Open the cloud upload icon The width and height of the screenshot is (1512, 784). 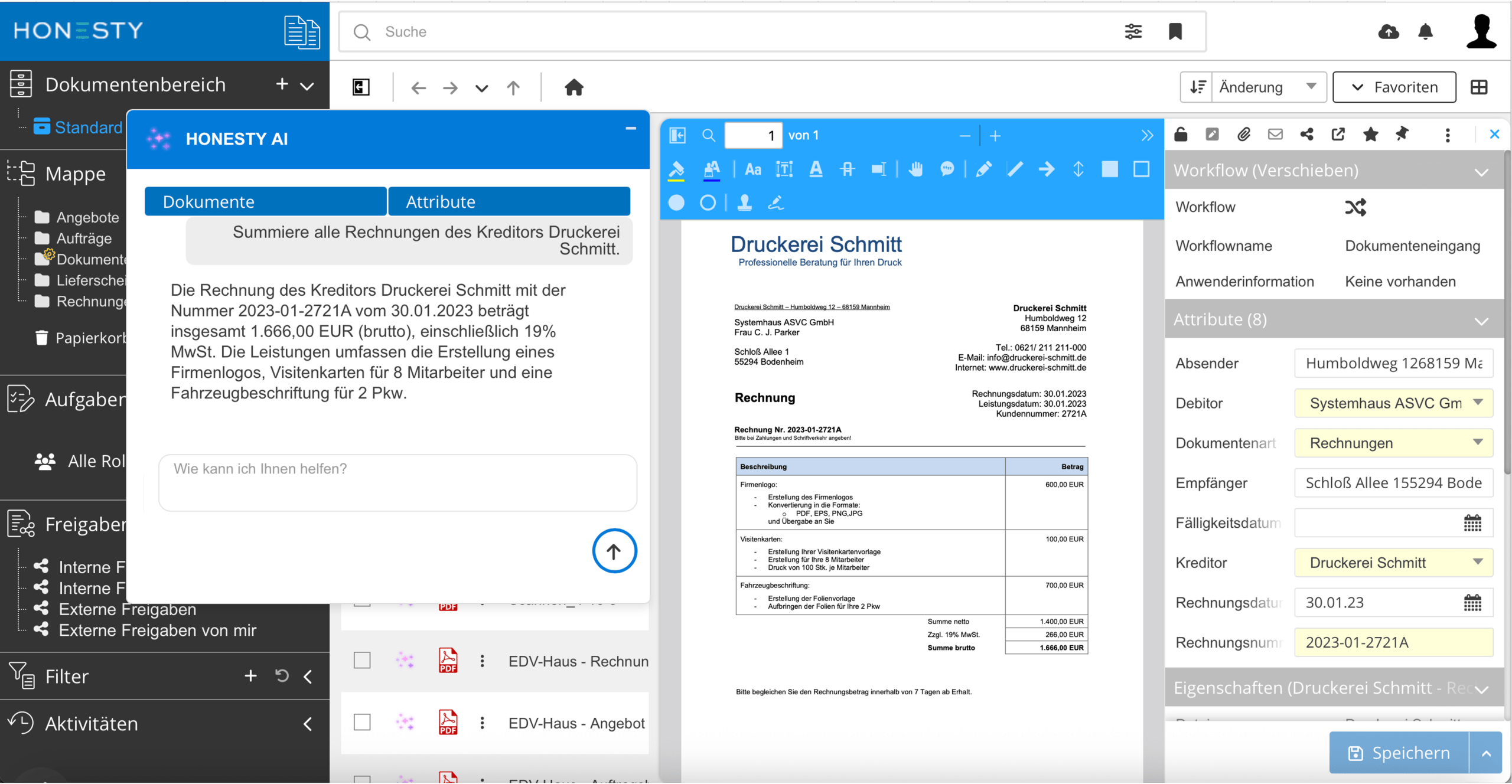[1388, 32]
